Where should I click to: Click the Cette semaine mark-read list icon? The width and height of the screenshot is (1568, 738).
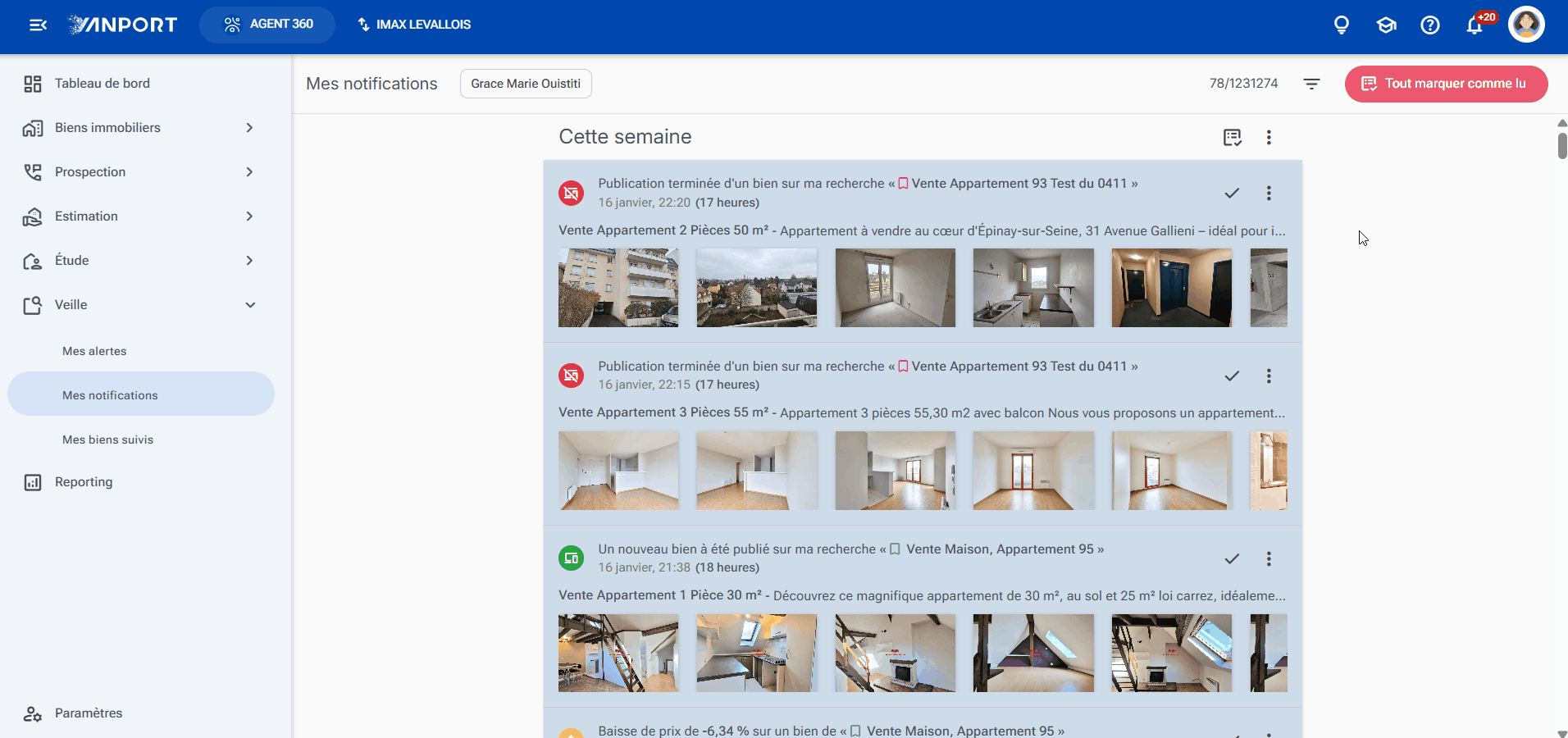[x=1232, y=137]
